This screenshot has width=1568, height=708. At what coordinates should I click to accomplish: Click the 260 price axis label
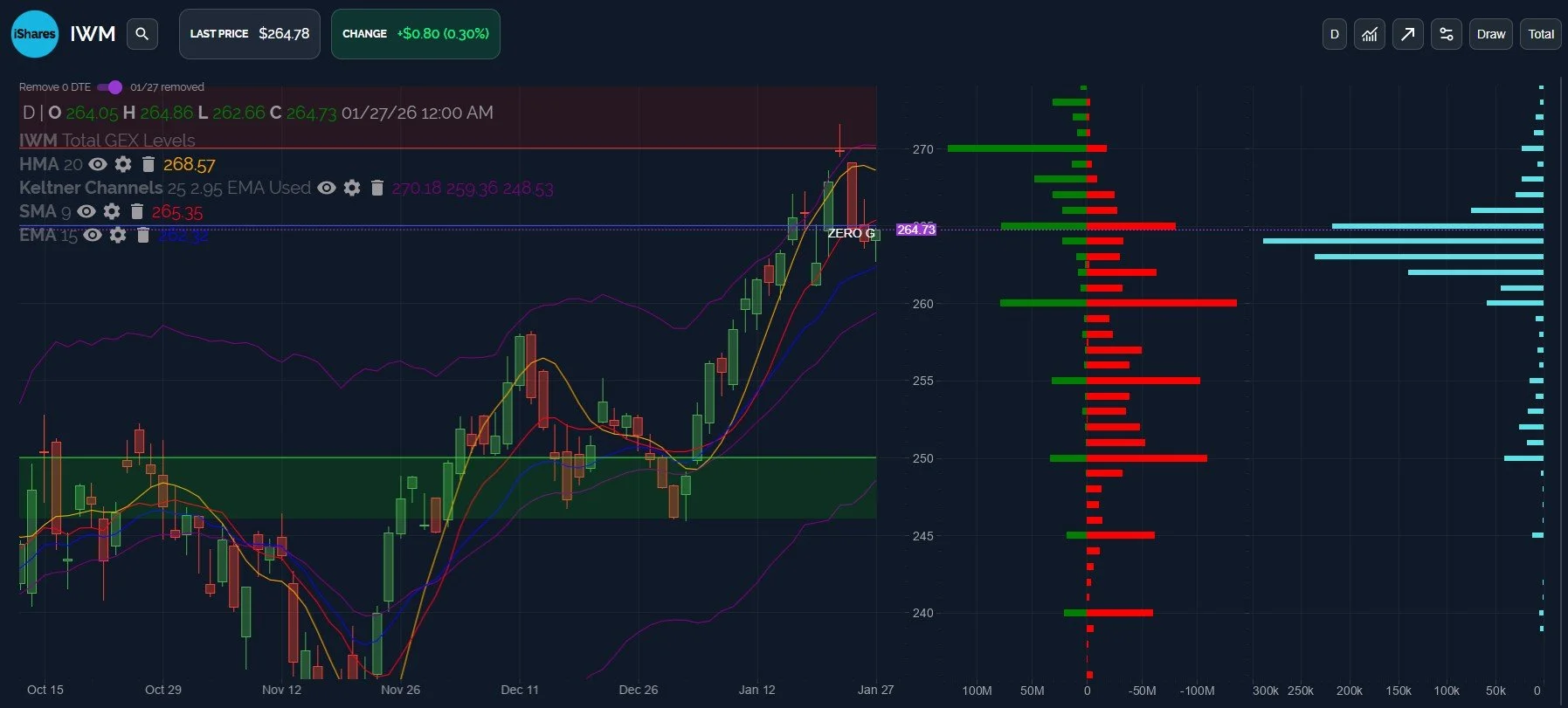[x=922, y=304]
